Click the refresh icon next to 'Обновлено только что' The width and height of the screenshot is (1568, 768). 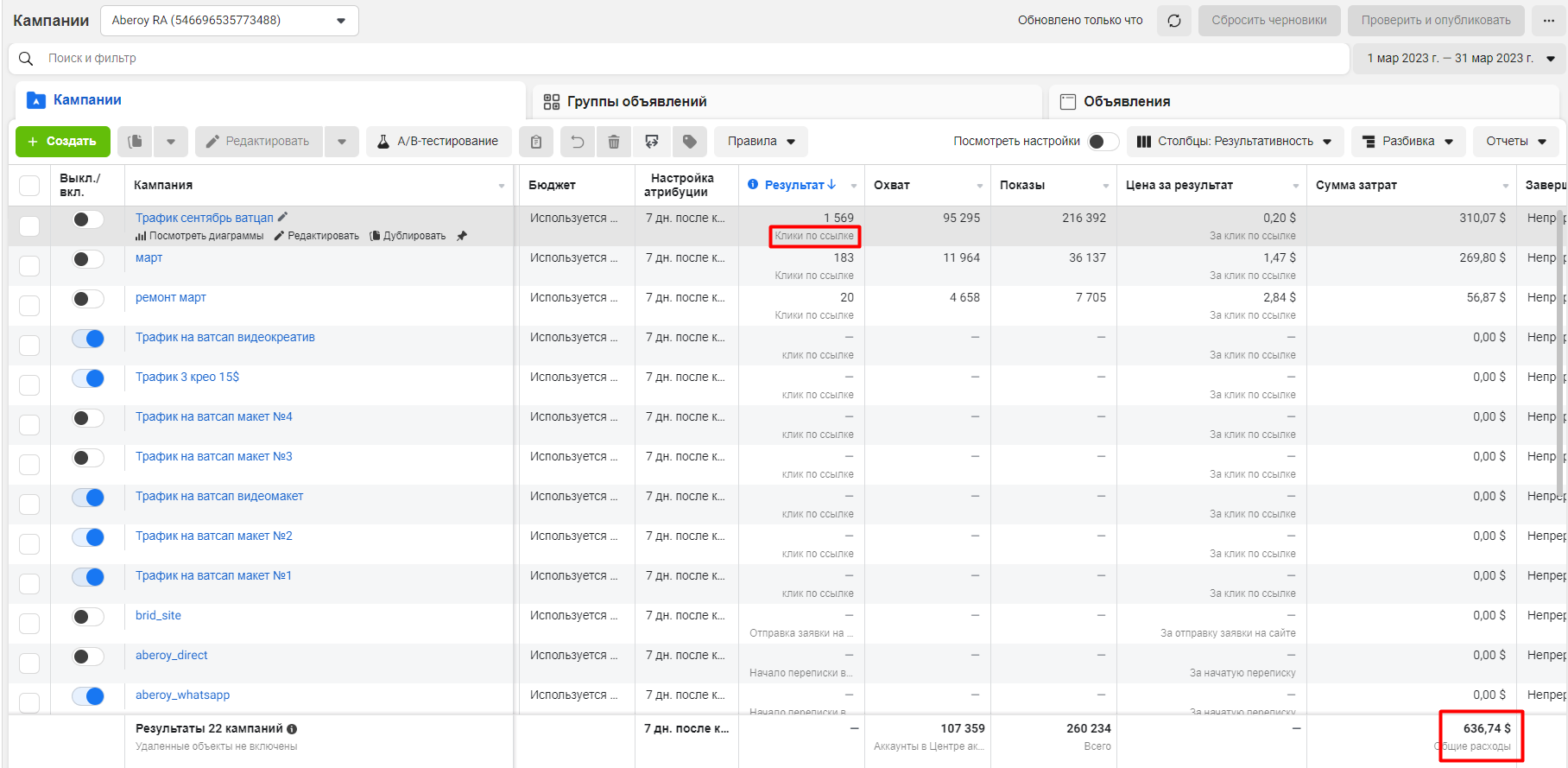coord(1174,21)
